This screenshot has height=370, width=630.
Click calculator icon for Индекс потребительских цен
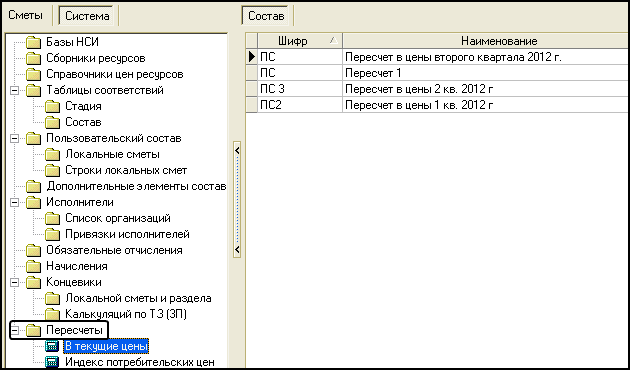[52, 362]
